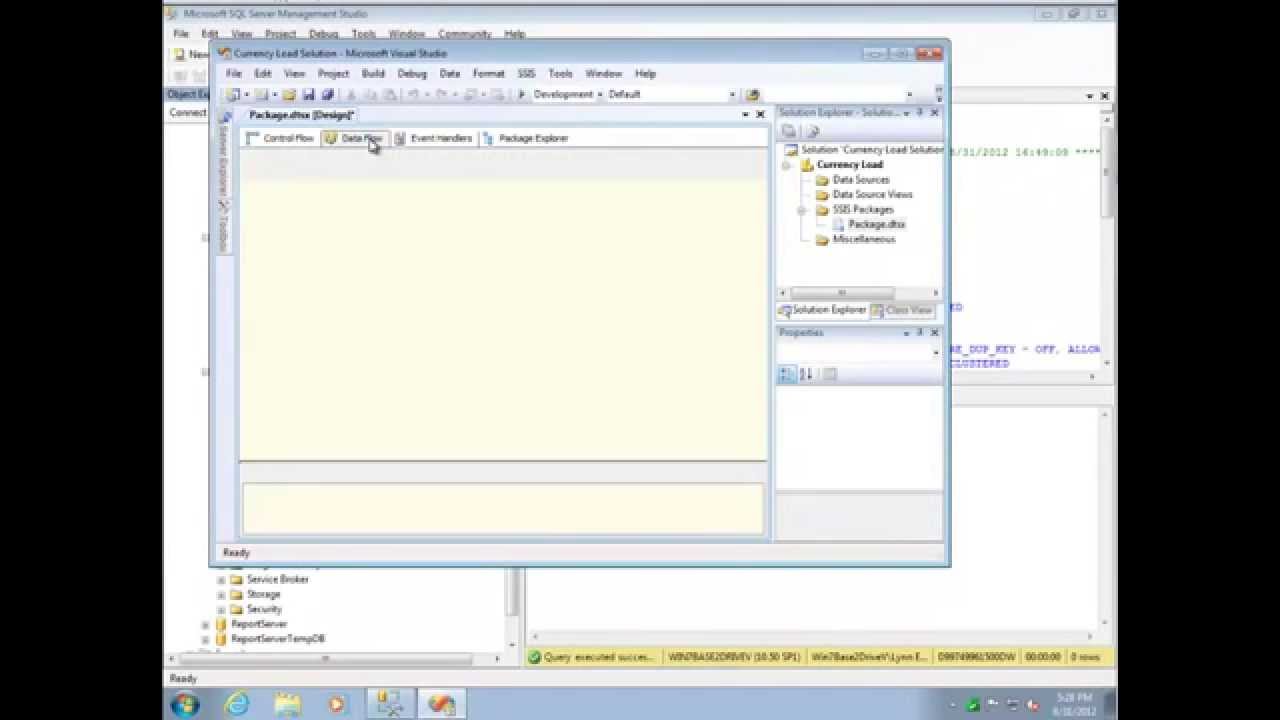Open Solution Explorer window position dropdown arrow

[907, 113]
